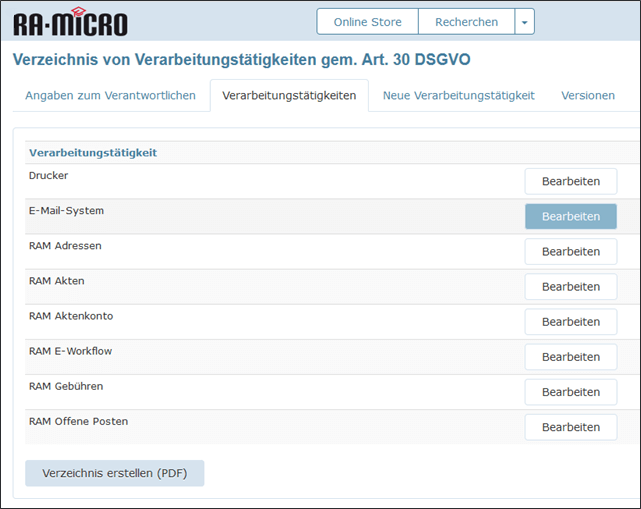The image size is (641, 509).
Task: Open the Neue Verarbeitungstätigkeit tab
Action: click(x=458, y=95)
